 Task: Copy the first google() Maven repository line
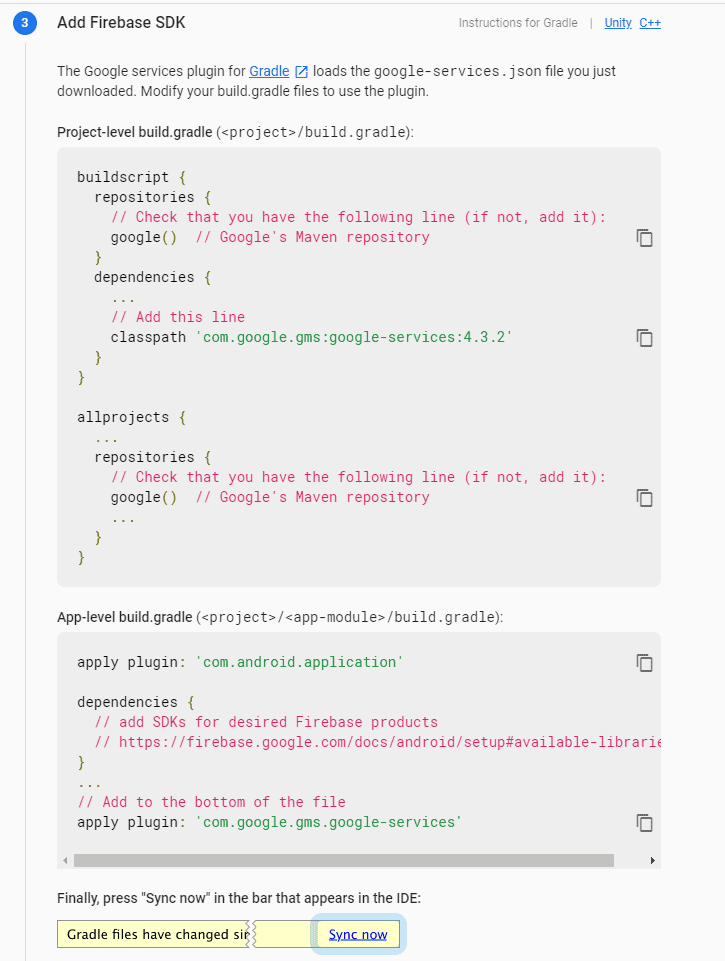644,238
